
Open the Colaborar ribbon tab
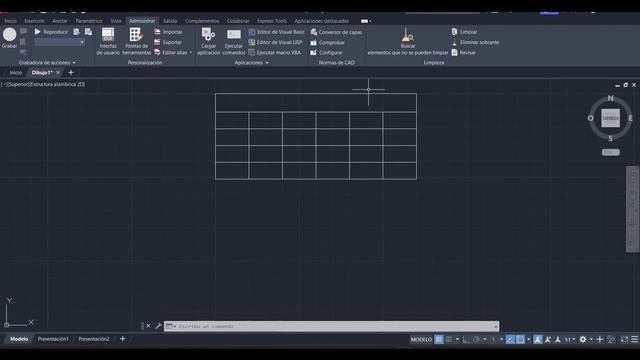[x=238, y=21]
